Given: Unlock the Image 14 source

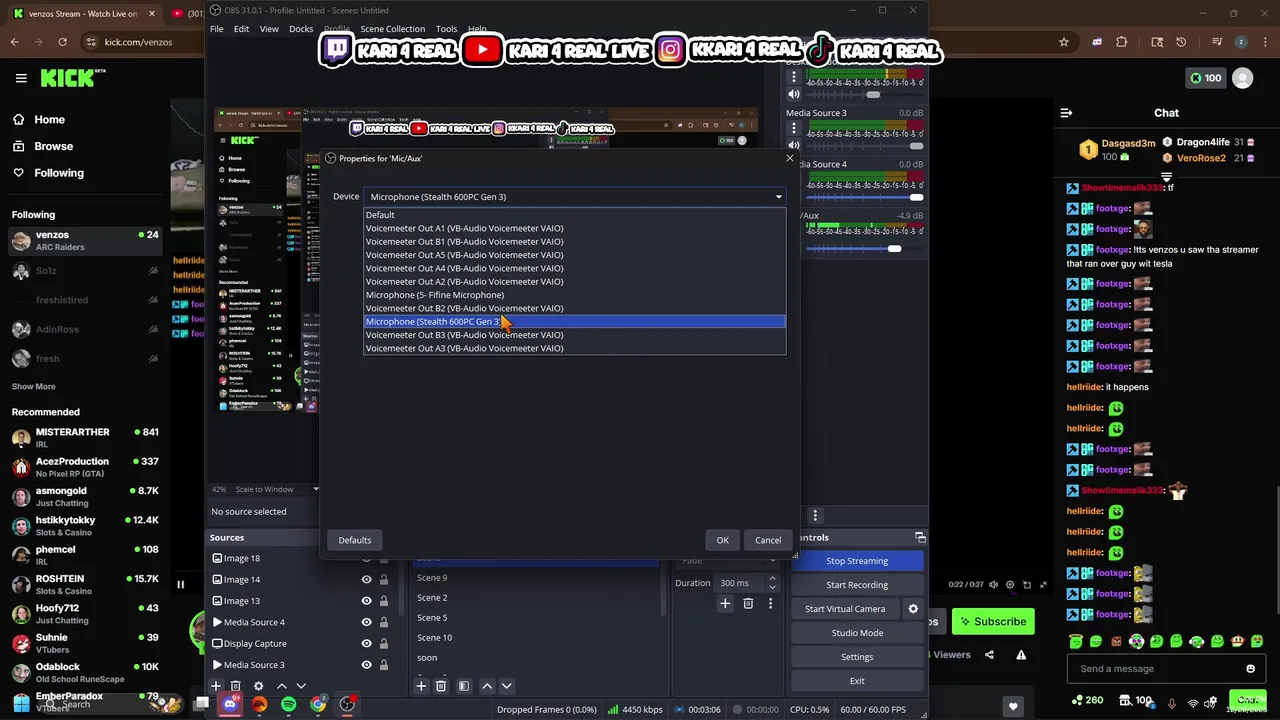Looking at the screenshot, I should tap(383, 579).
